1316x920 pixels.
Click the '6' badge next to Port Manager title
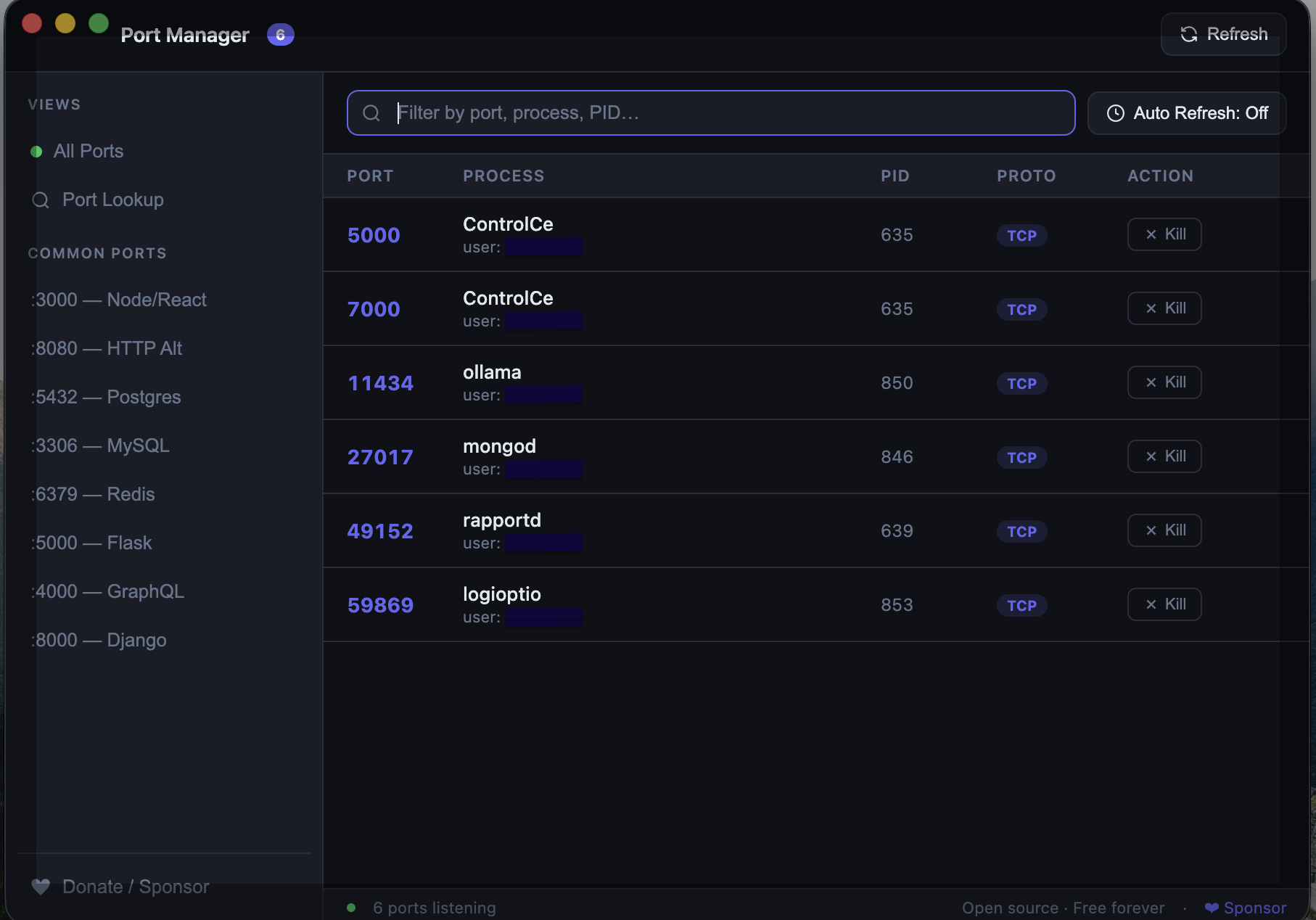281,34
